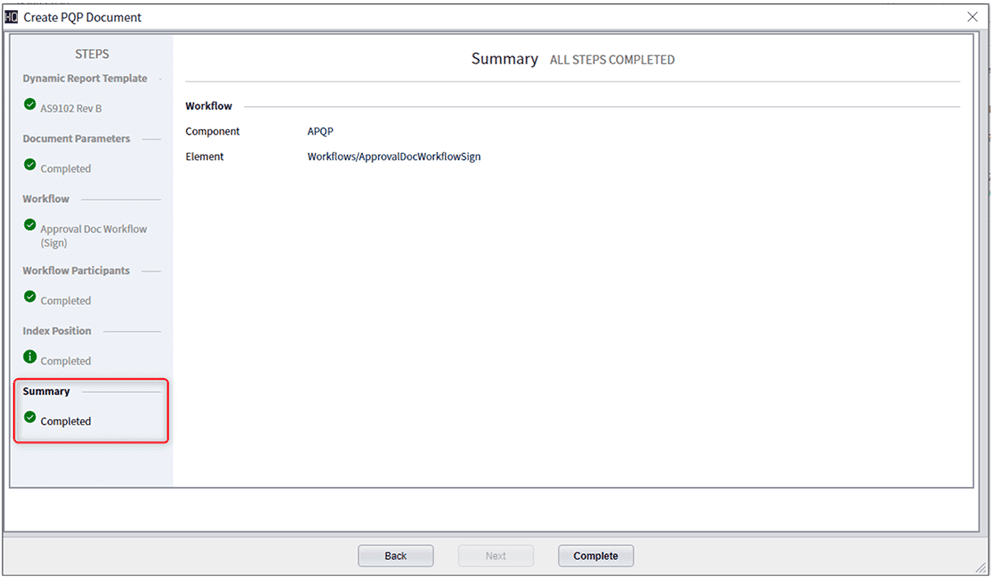Click the Component label
The image size is (992, 578).
(x=213, y=131)
